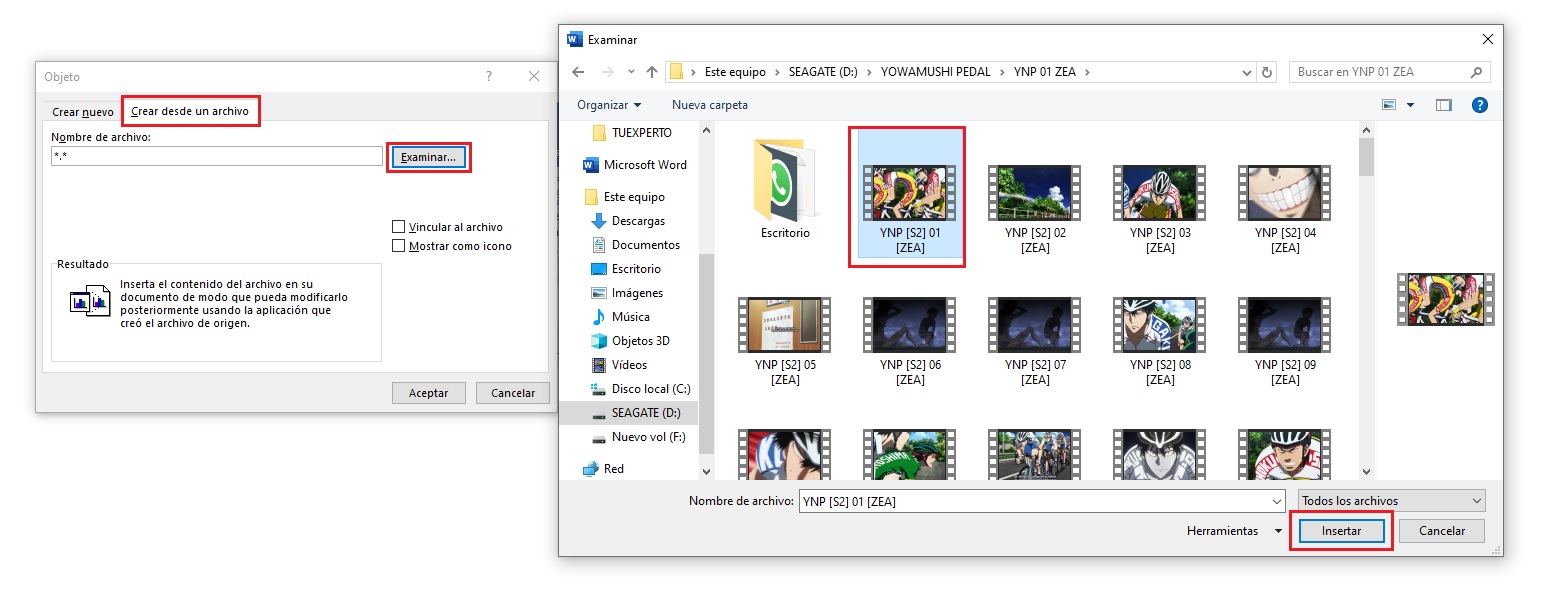
Task: Open the Objetos 3D sidebar entry
Action: pyautogui.click(x=641, y=340)
